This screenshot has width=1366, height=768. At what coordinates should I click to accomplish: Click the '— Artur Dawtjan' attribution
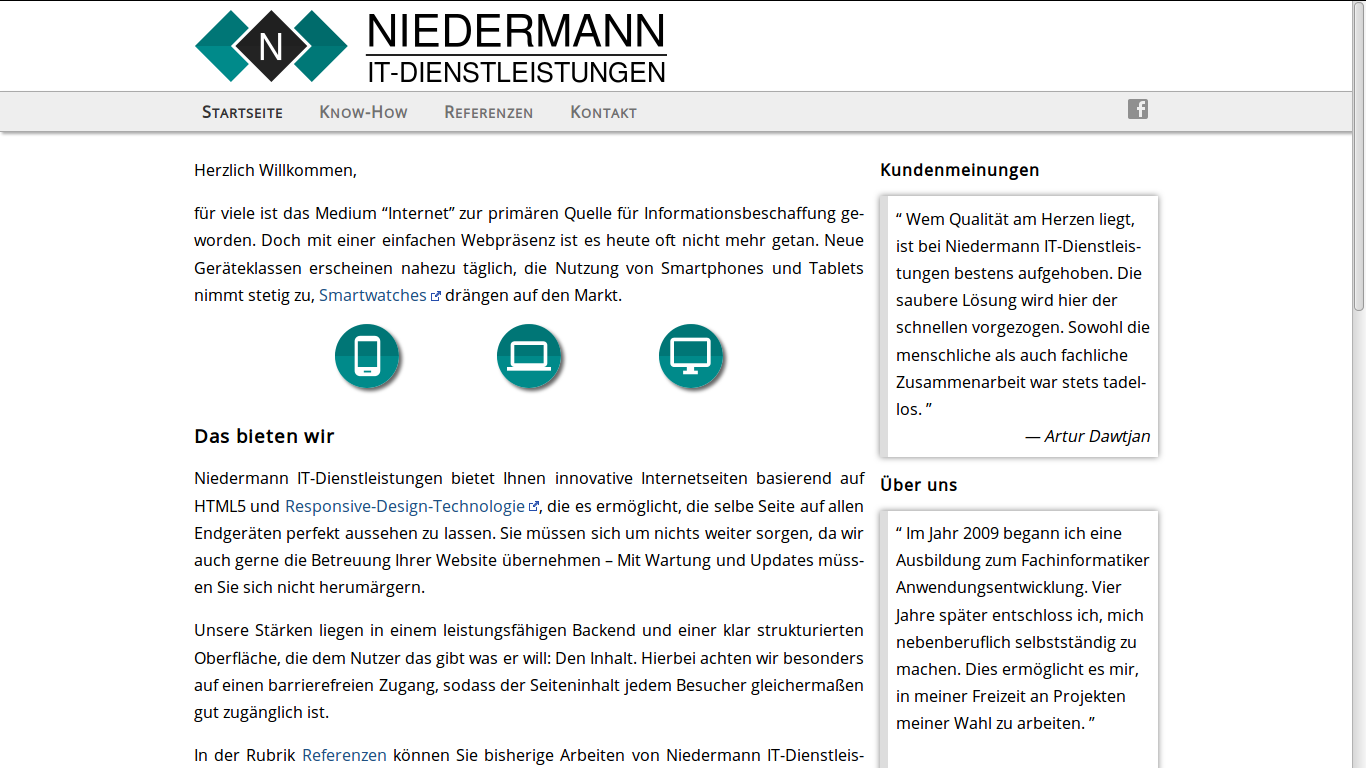(1087, 436)
